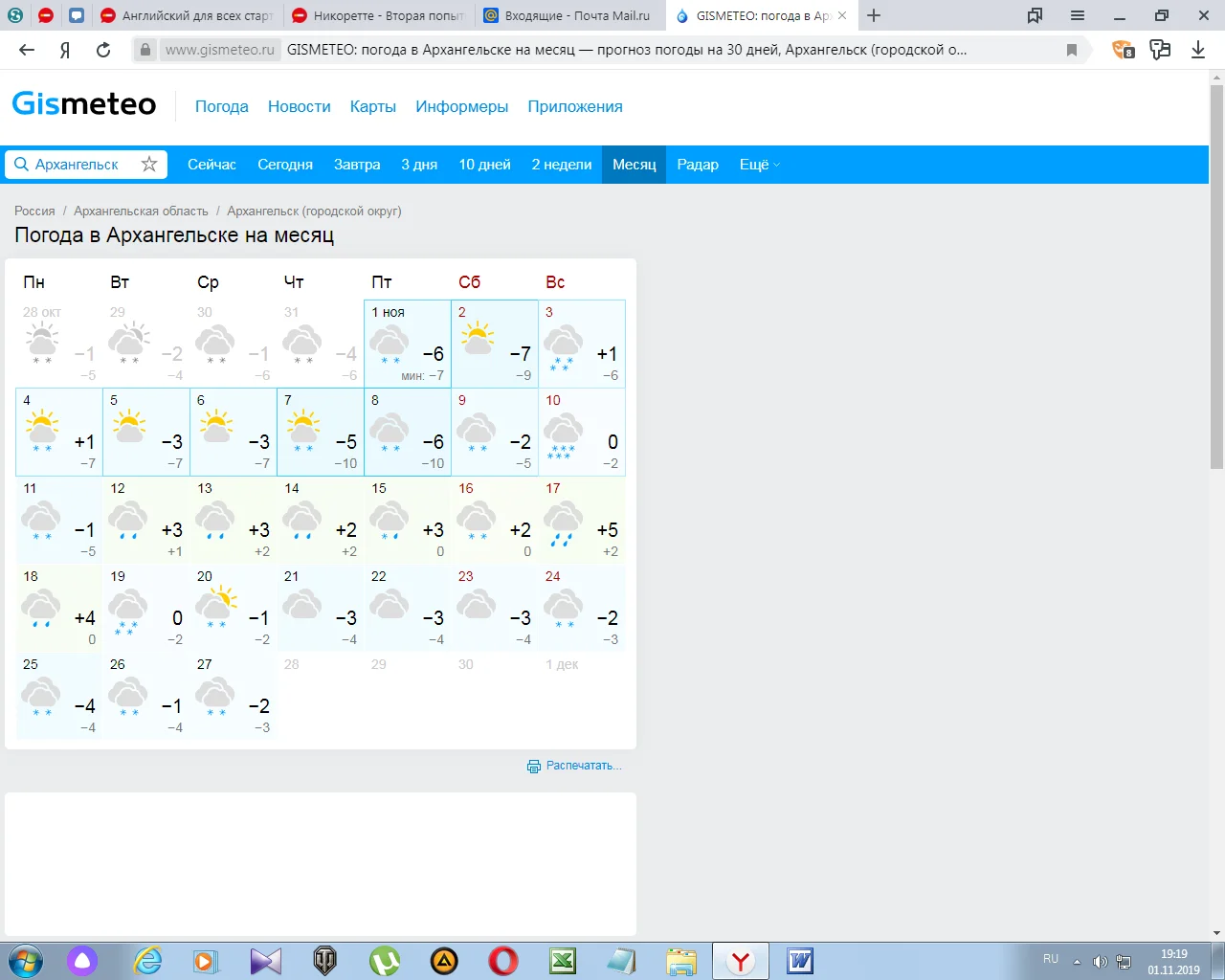Open the Архангельская область breadcrumb link

pyautogui.click(x=141, y=211)
